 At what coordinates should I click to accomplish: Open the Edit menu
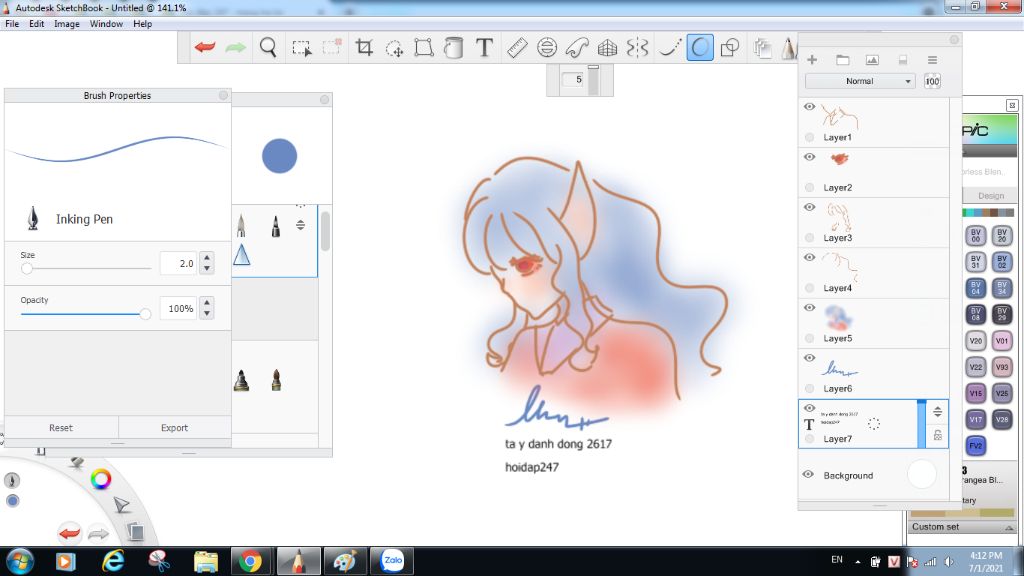37,24
